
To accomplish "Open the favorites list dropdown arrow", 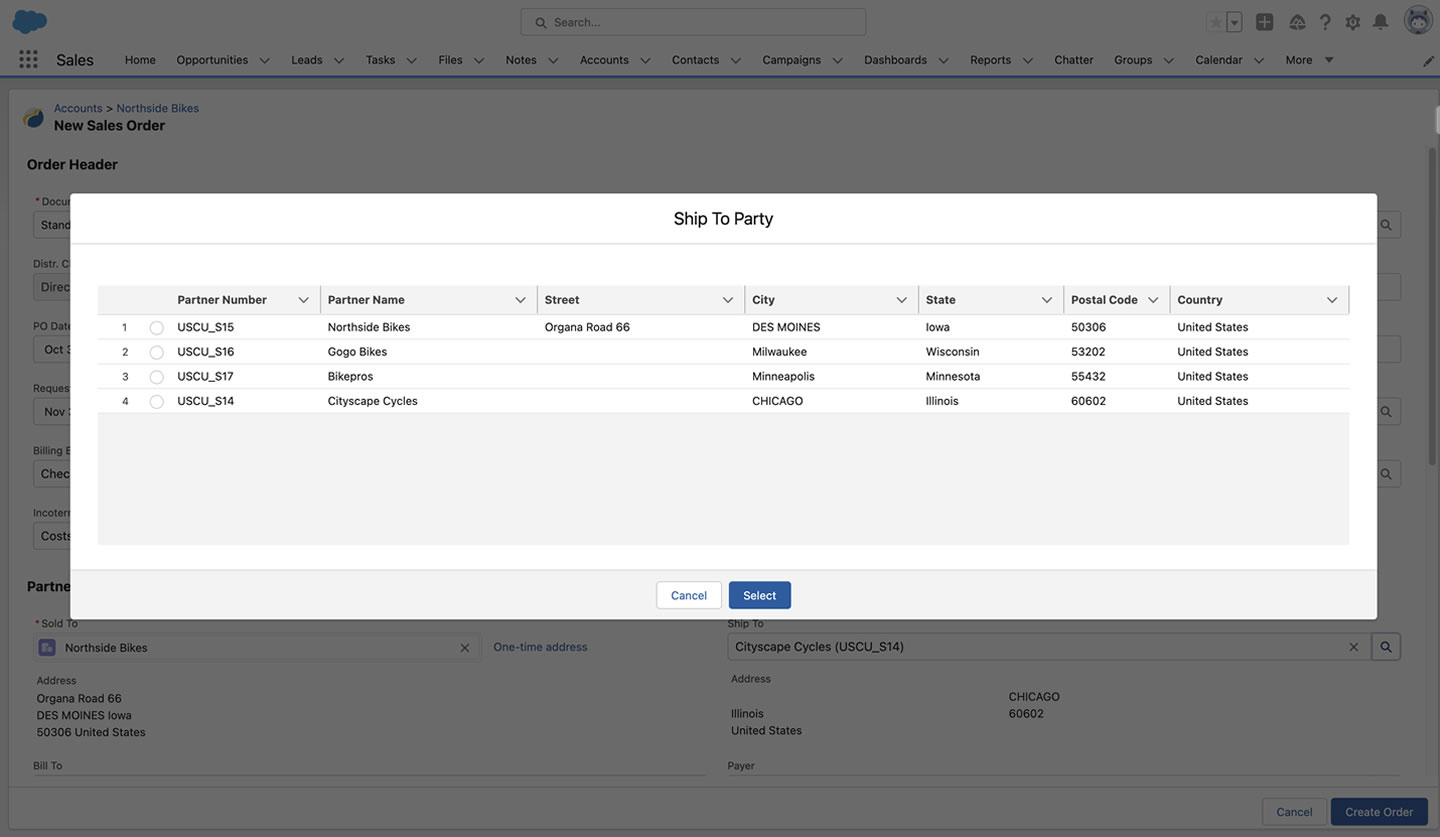I will coord(1234,22).
